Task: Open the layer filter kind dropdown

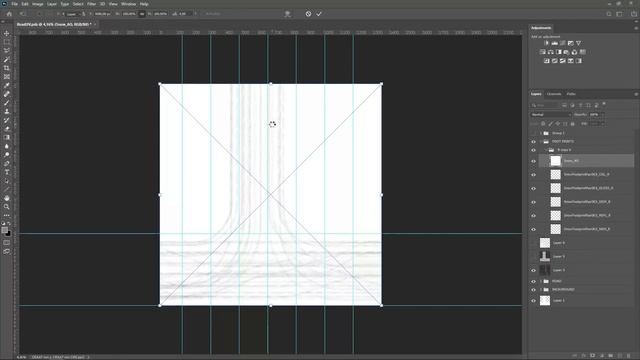Action: (x=545, y=105)
